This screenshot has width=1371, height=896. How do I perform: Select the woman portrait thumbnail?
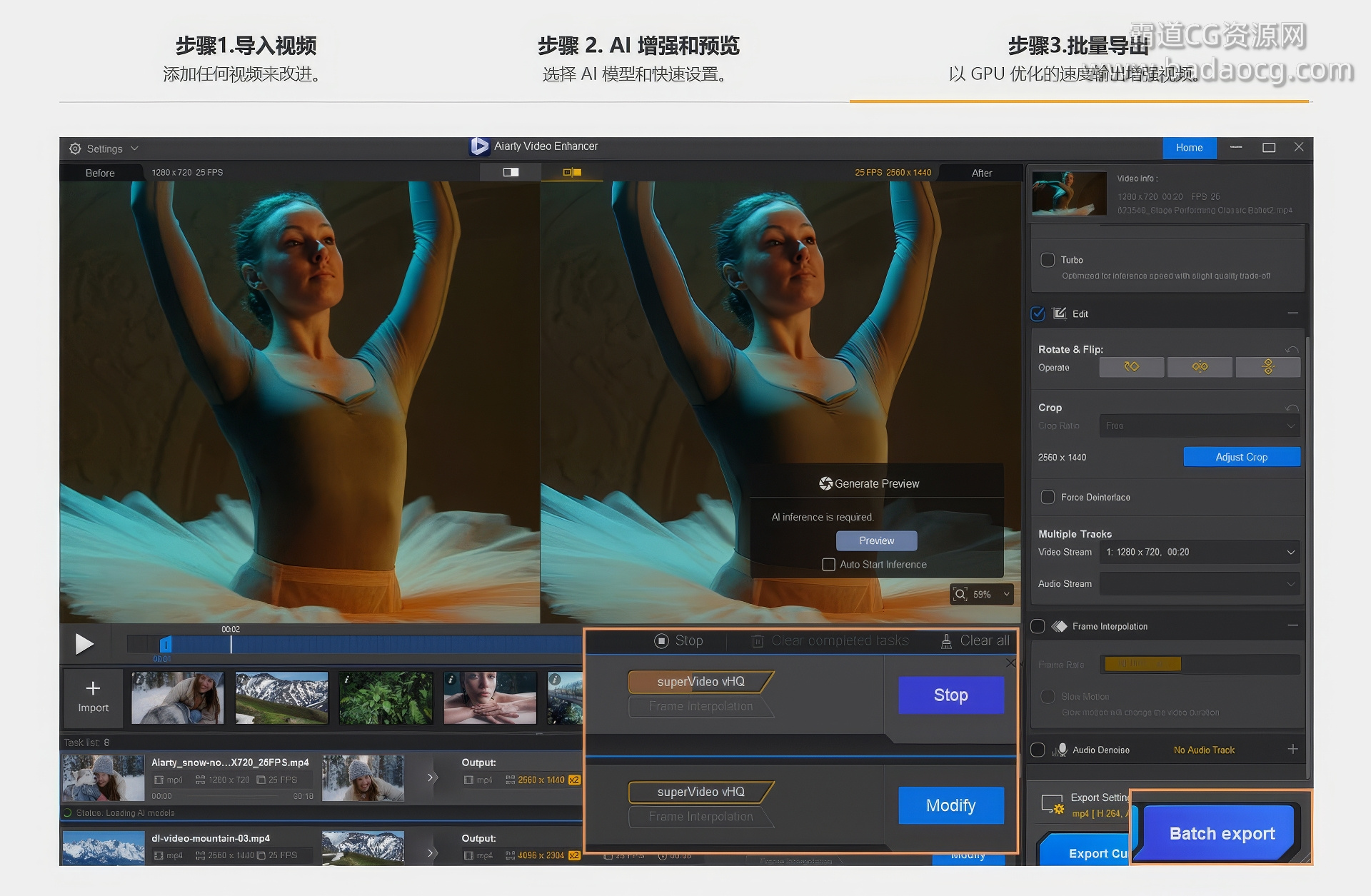pyautogui.click(x=490, y=698)
